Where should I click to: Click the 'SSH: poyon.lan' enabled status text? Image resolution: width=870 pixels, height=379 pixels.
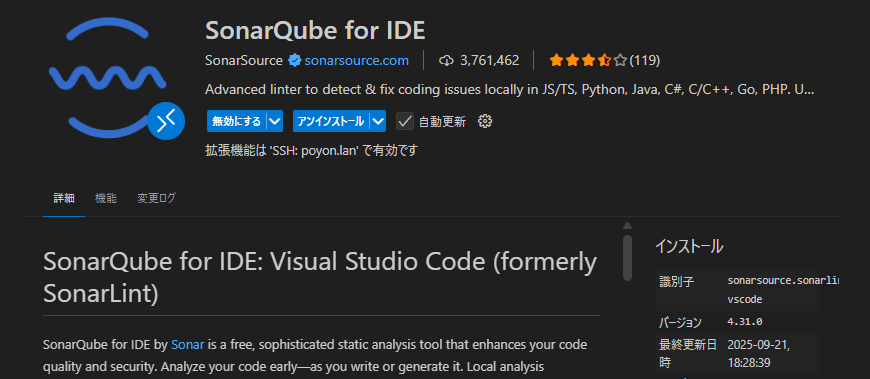tap(311, 150)
